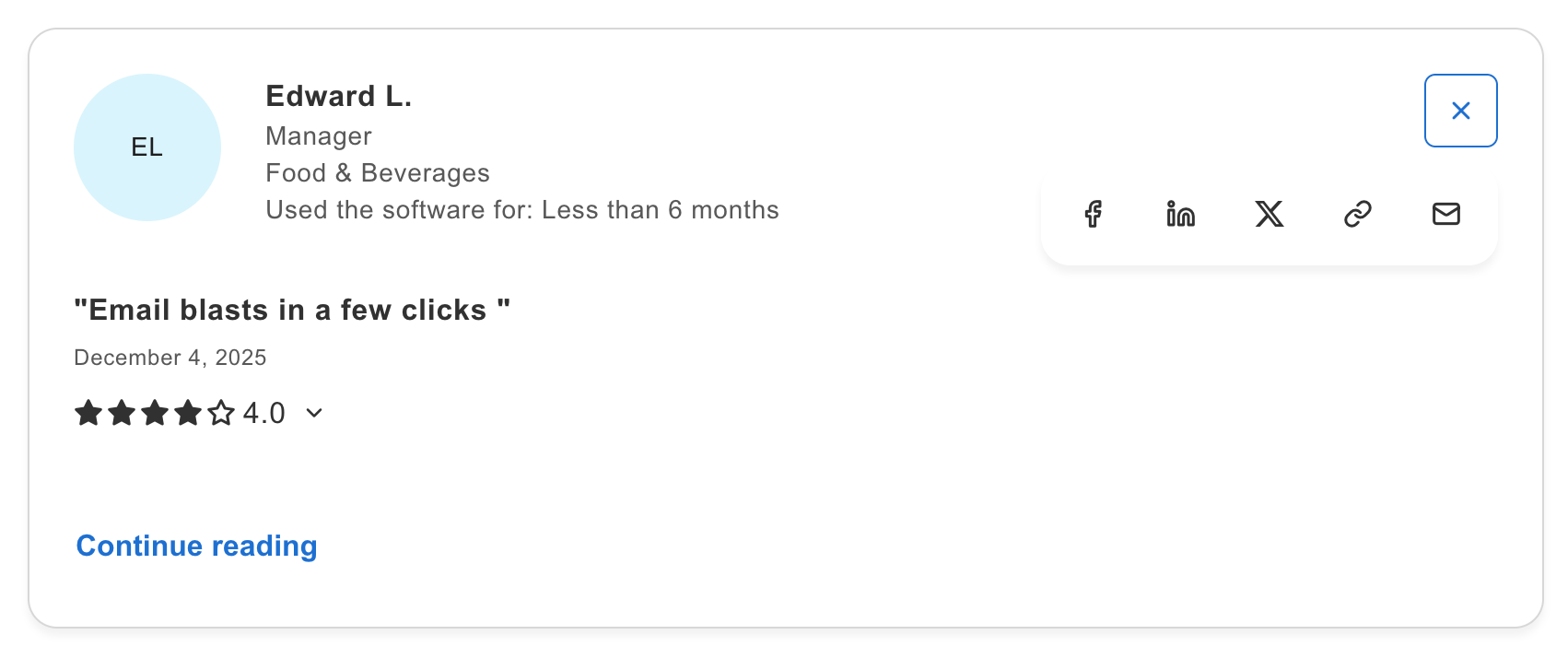Share the review on X
The image size is (1568, 658).
[1270, 214]
